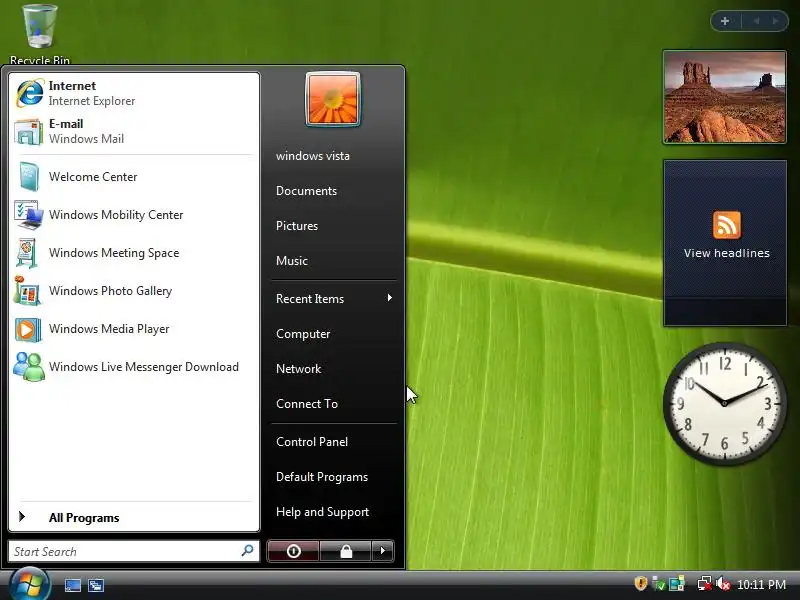This screenshot has height=600, width=800.
Task: Click the sidebar next gadgets arrow
Action: click(775, 21)
